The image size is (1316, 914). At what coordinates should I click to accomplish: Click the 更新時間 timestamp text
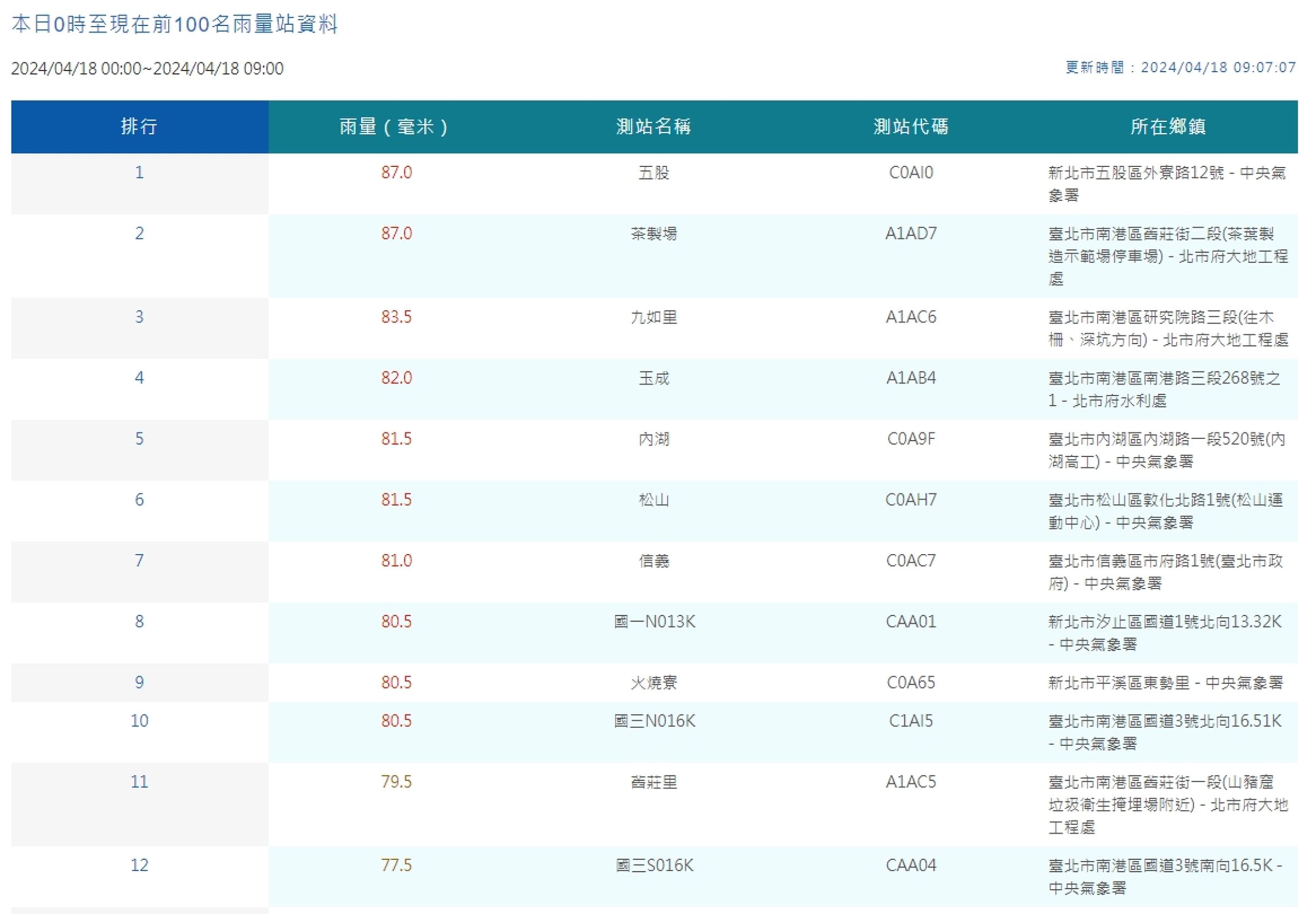(x=1180, y=67)
